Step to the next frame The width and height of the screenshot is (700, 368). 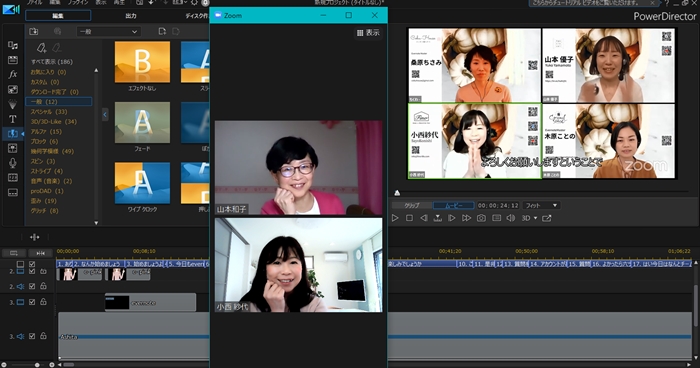452,218
